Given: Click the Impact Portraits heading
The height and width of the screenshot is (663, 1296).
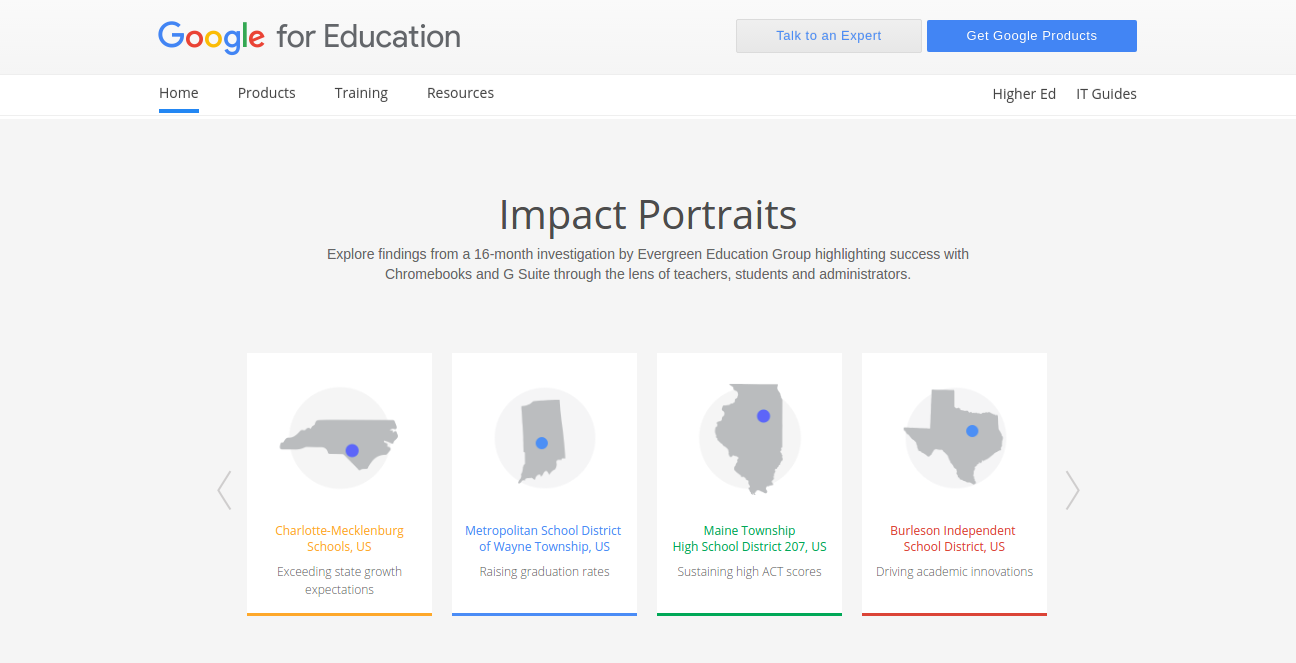Looking at the screenshot, I should tap(648, 215).
